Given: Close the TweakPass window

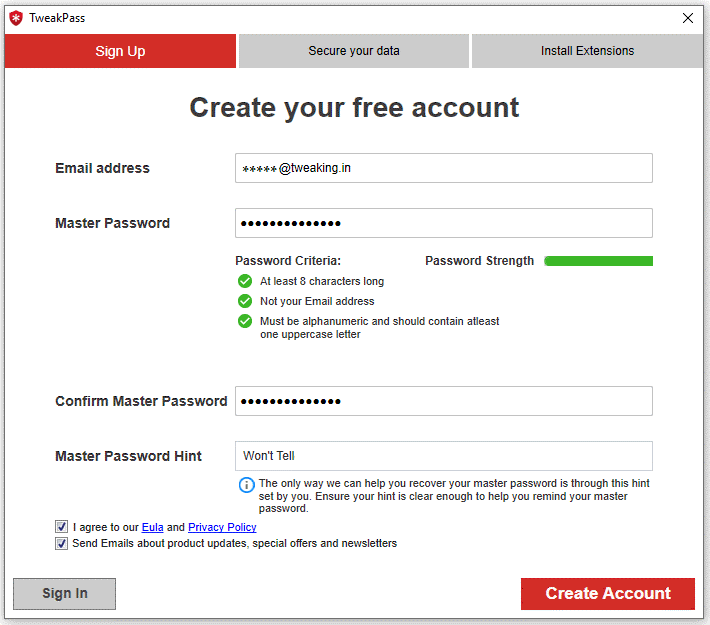Looking at the screenshot, I should pos(688,18).
